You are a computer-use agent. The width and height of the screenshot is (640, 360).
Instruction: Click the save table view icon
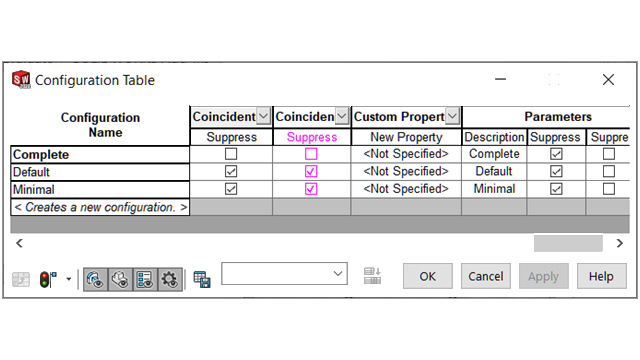202,279
